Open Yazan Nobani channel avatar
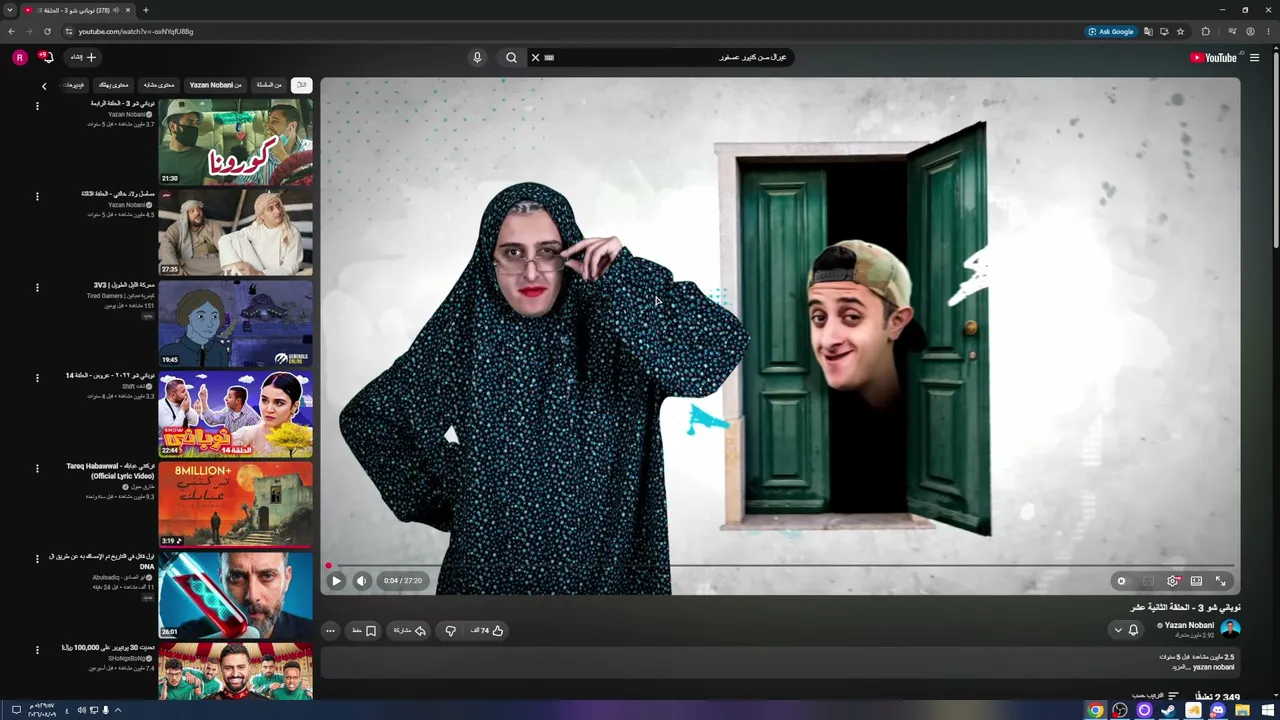This screenshot has width=1280, height=720. click(1230, 628)
